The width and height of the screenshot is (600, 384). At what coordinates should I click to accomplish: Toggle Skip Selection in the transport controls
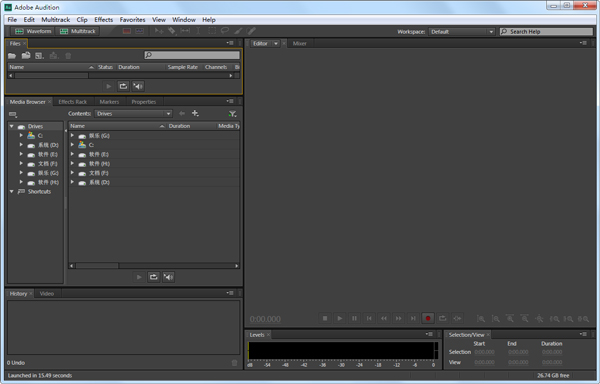click(457, 318)
